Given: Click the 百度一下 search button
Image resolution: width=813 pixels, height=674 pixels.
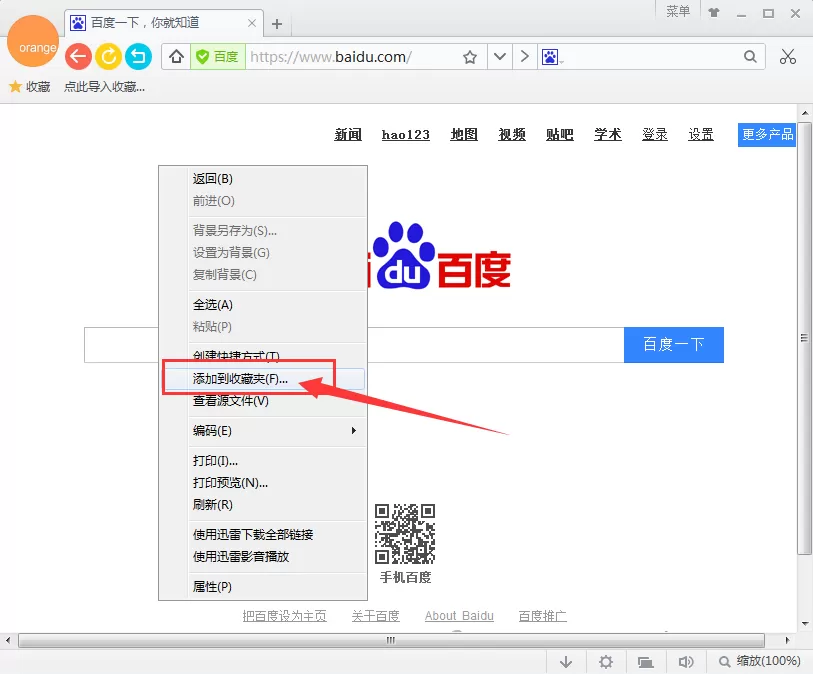Looking at the screenshot, I should (x=674, y=345).
